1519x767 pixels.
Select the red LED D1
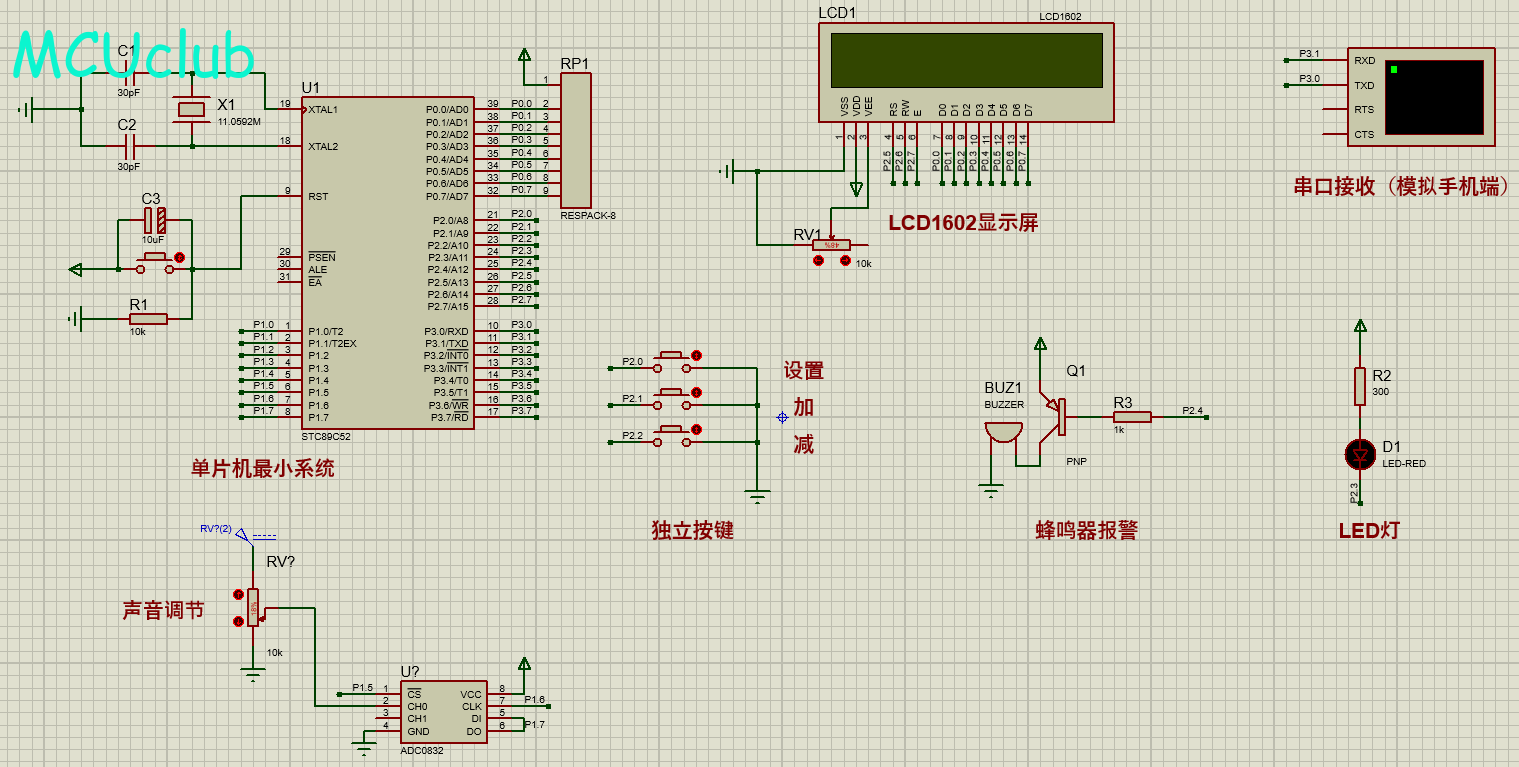tap(1359, 455)
